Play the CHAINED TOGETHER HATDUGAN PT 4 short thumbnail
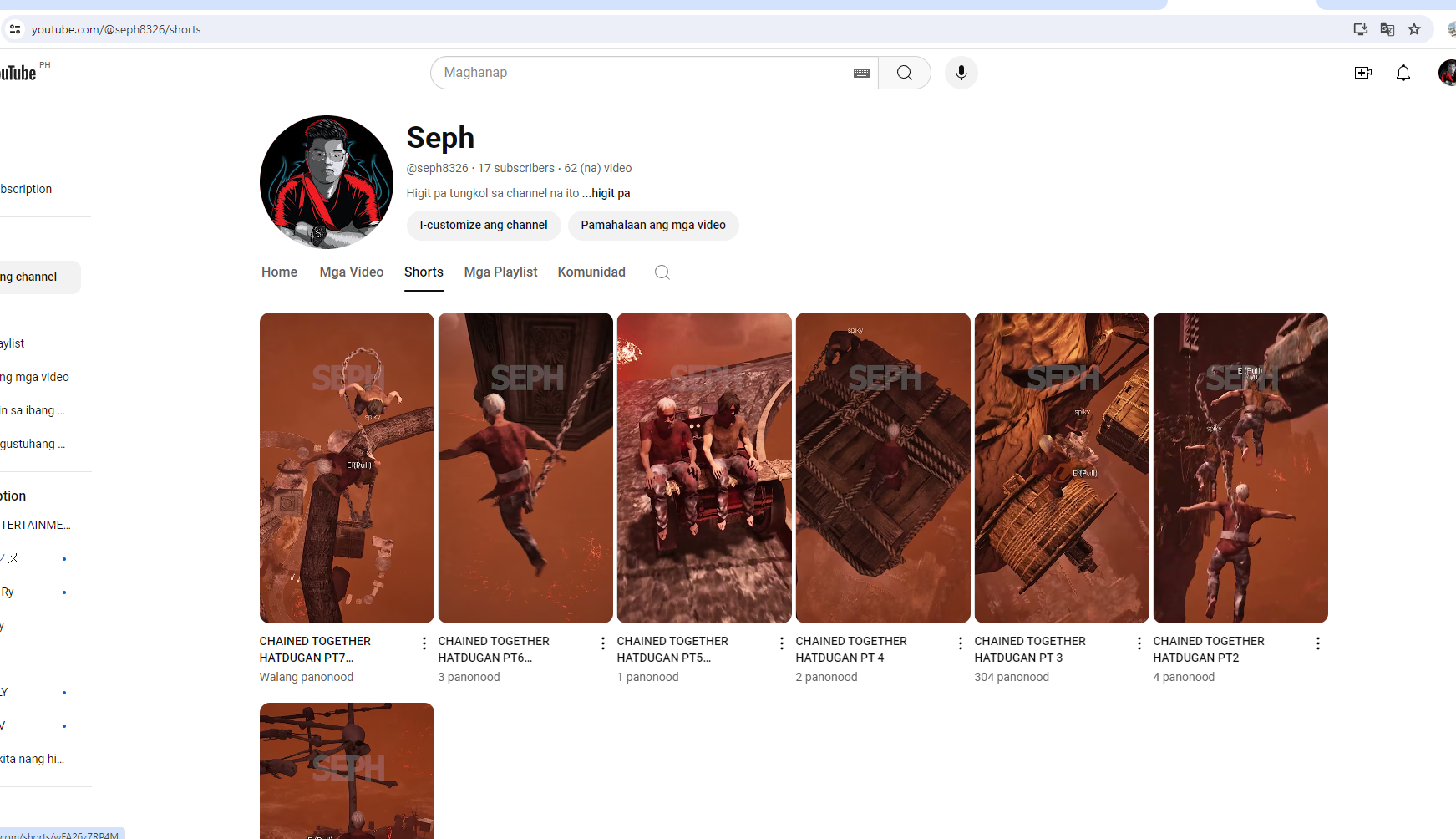The width and height of the screenshot is (1456, 839). pos(883,468)
